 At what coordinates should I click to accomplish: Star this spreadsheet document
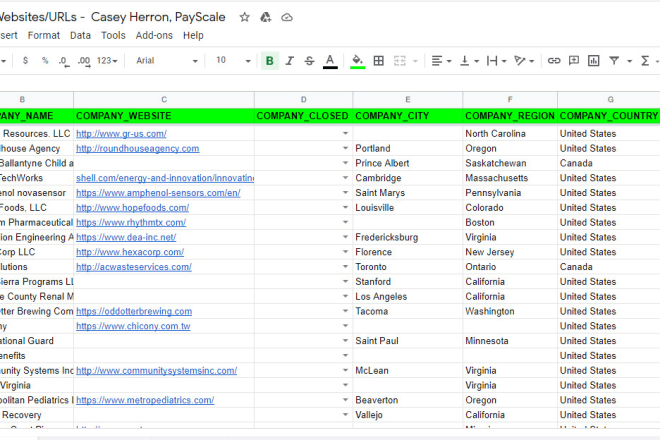point(245,17)
